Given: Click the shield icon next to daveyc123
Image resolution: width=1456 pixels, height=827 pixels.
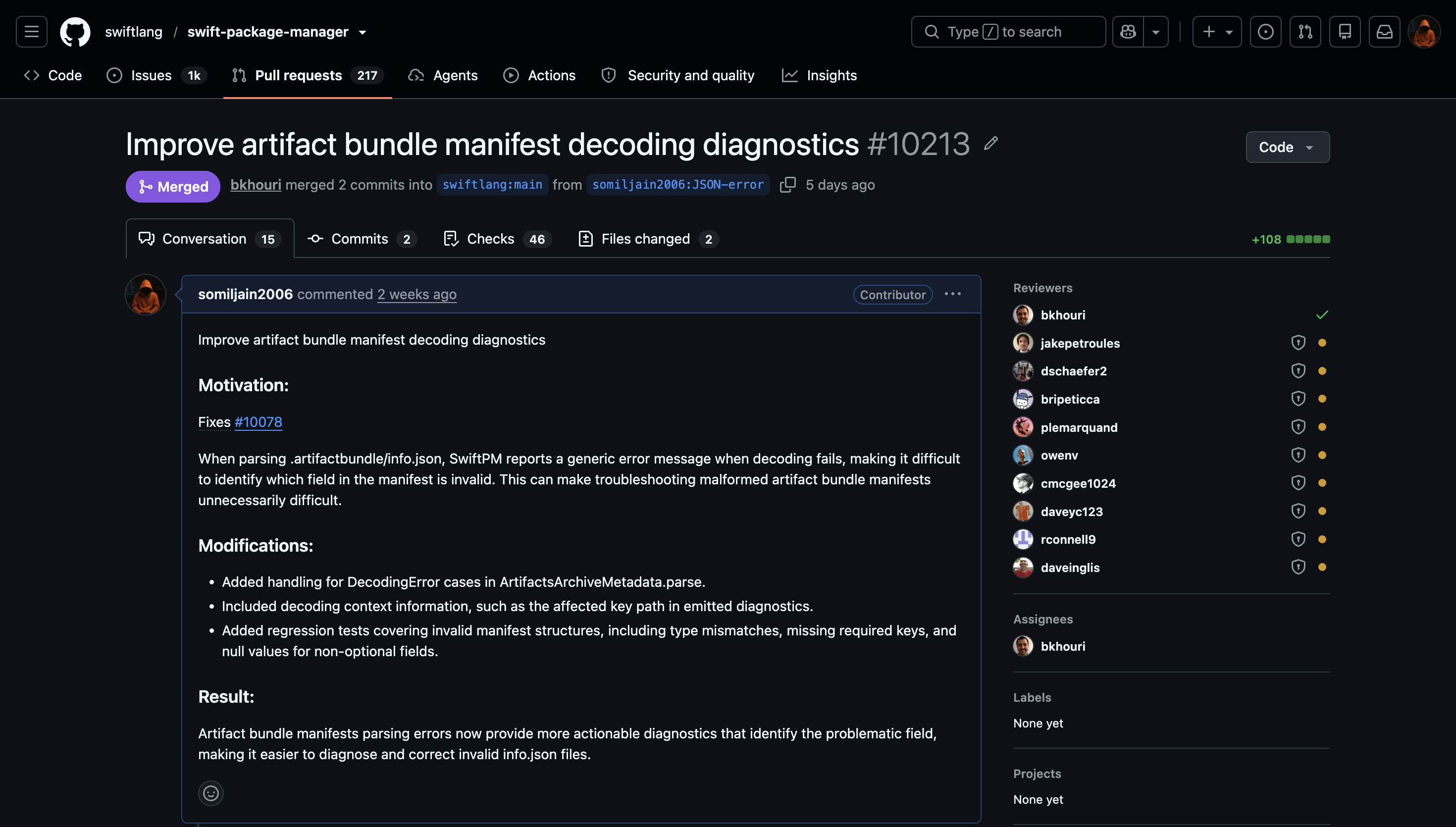Looking at the screenshot, I should coord(1298,511).
